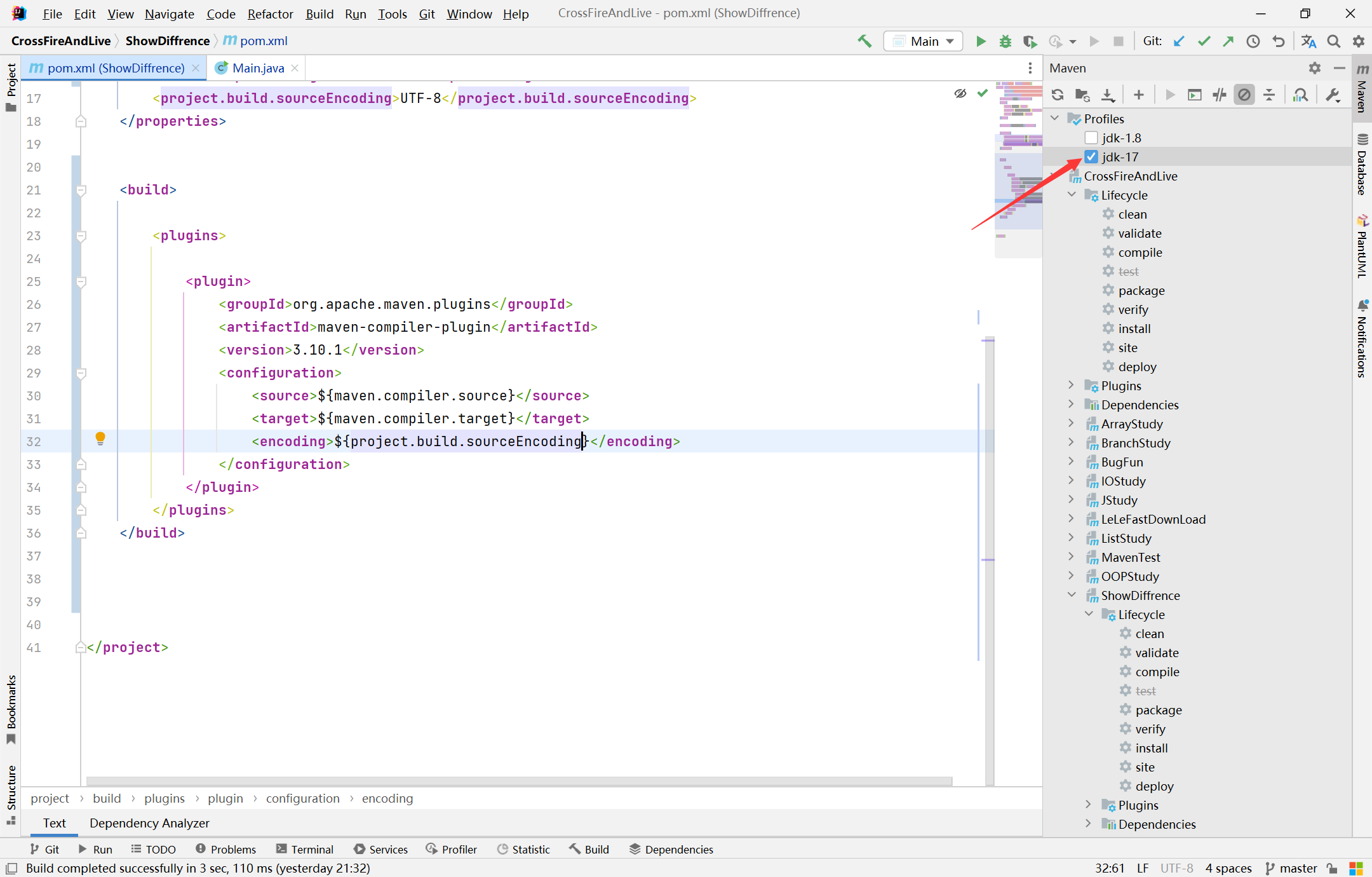Start debugging with the bug icon

1005,41
